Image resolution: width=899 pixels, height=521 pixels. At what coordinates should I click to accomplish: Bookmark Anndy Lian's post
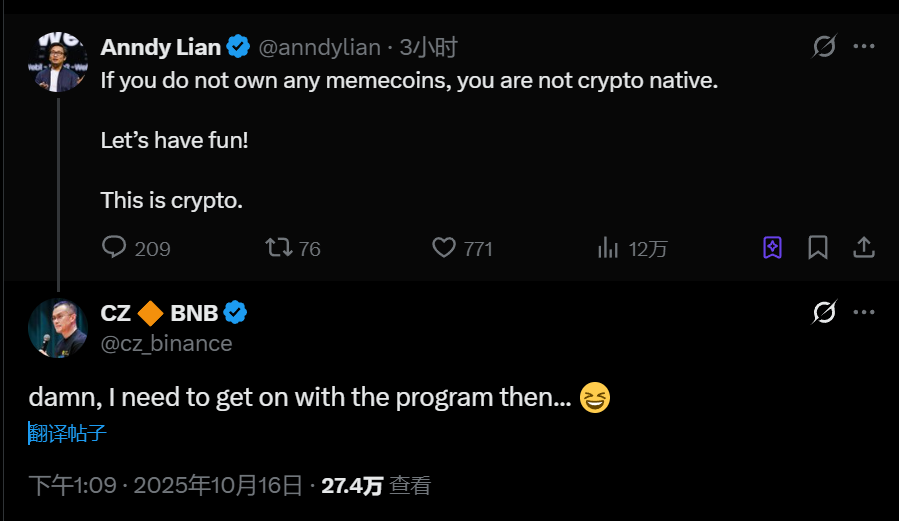click(818, 247)
